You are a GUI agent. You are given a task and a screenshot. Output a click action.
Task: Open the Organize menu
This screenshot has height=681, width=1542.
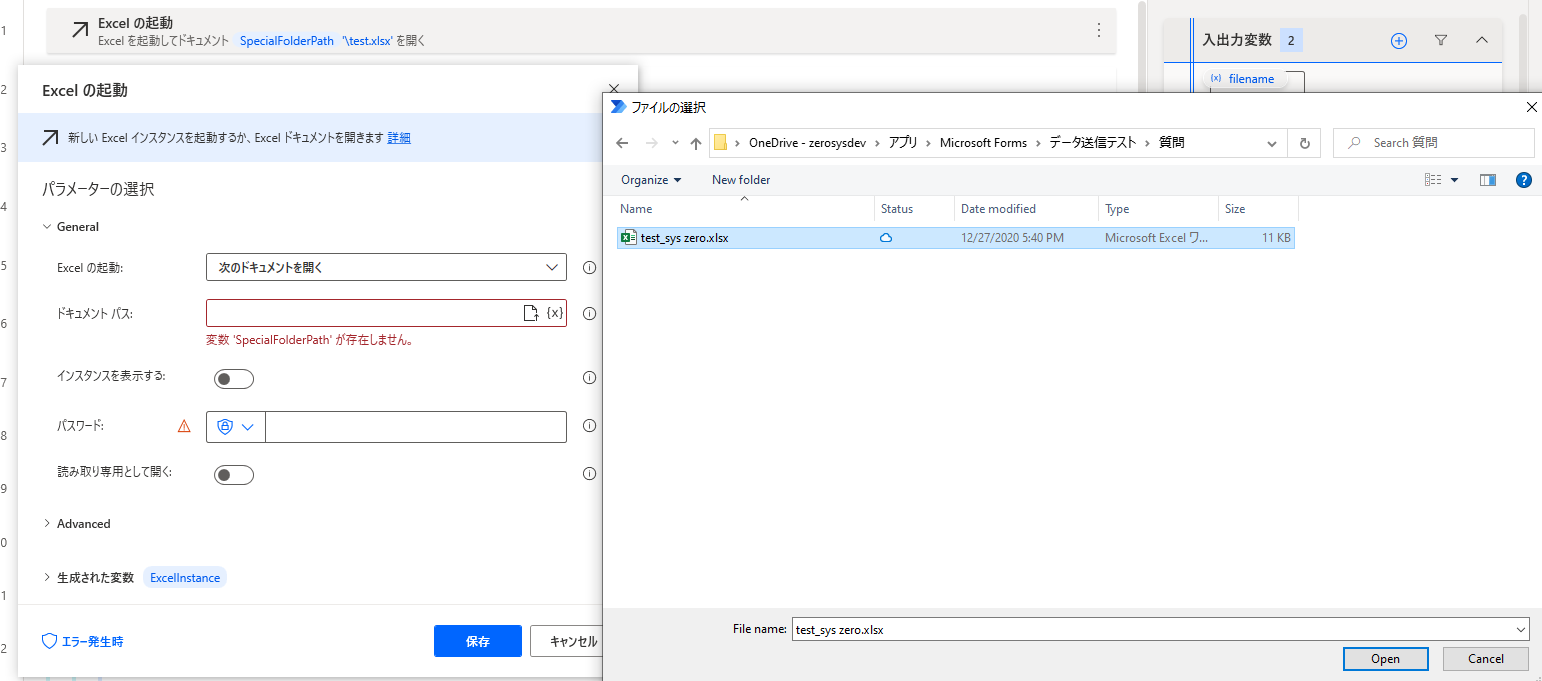[x=650, y=180]
